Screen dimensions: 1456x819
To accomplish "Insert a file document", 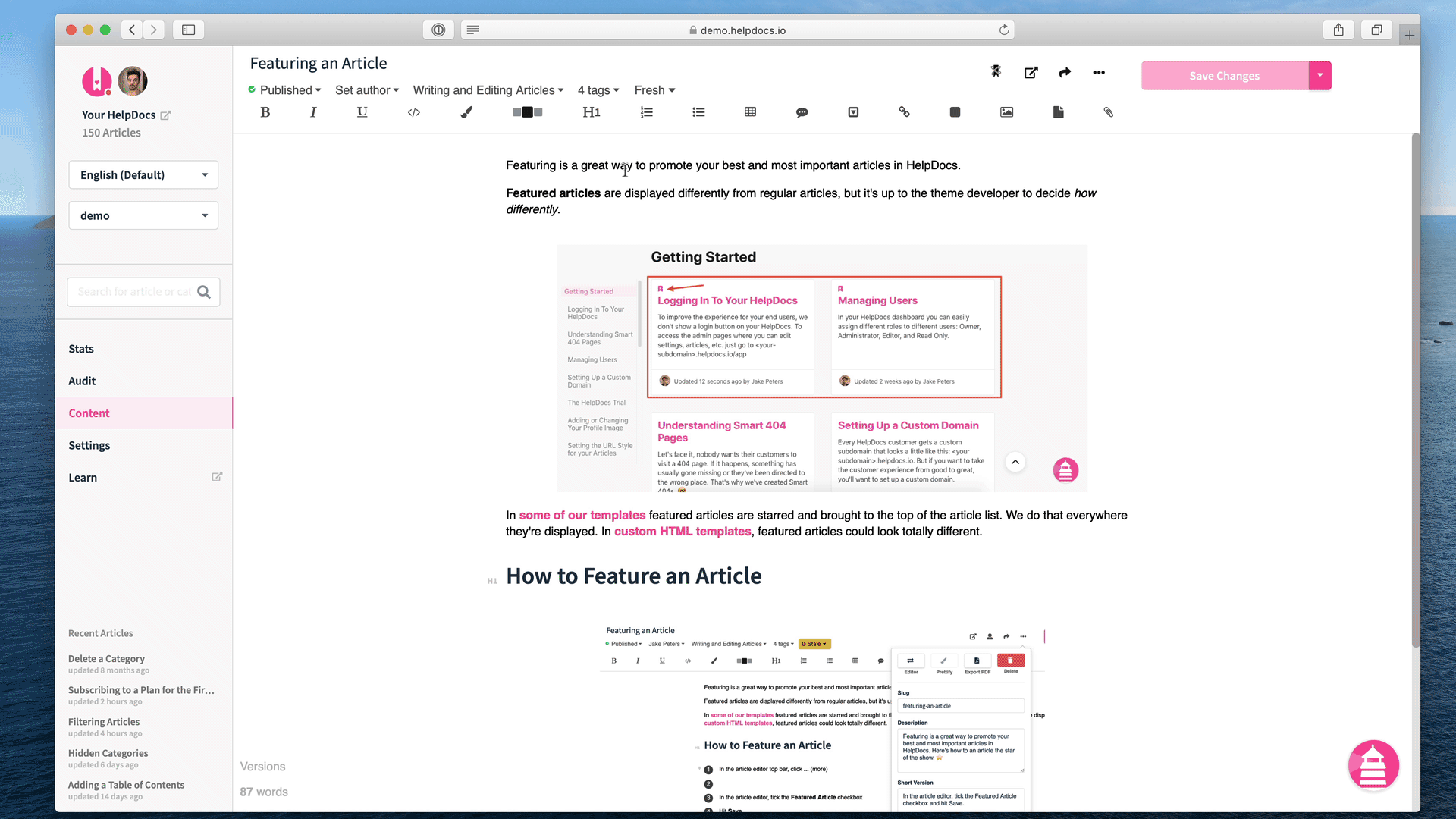I will (x=1058, y=112).
